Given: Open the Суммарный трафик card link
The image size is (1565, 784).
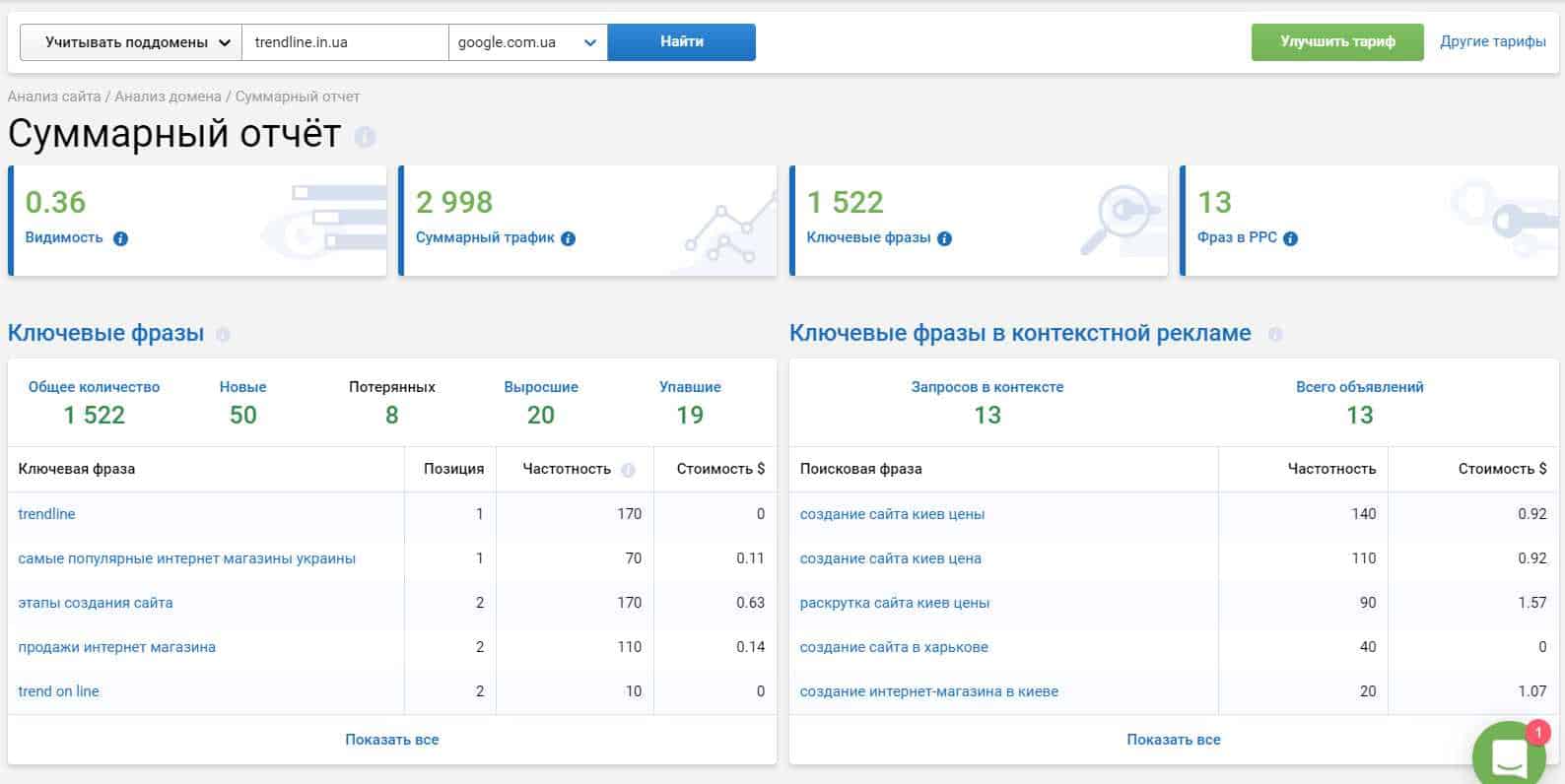Looking at the screenshot, I should [x=485, y=237].
